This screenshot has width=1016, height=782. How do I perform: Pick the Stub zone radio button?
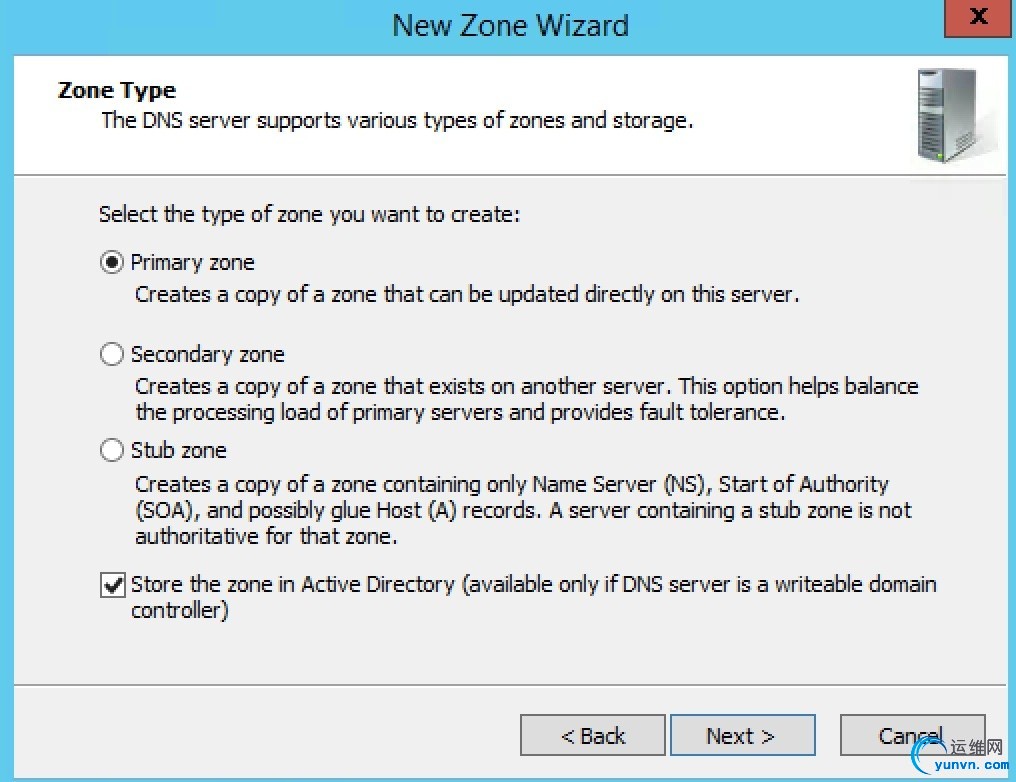click(x=112, y=451)
